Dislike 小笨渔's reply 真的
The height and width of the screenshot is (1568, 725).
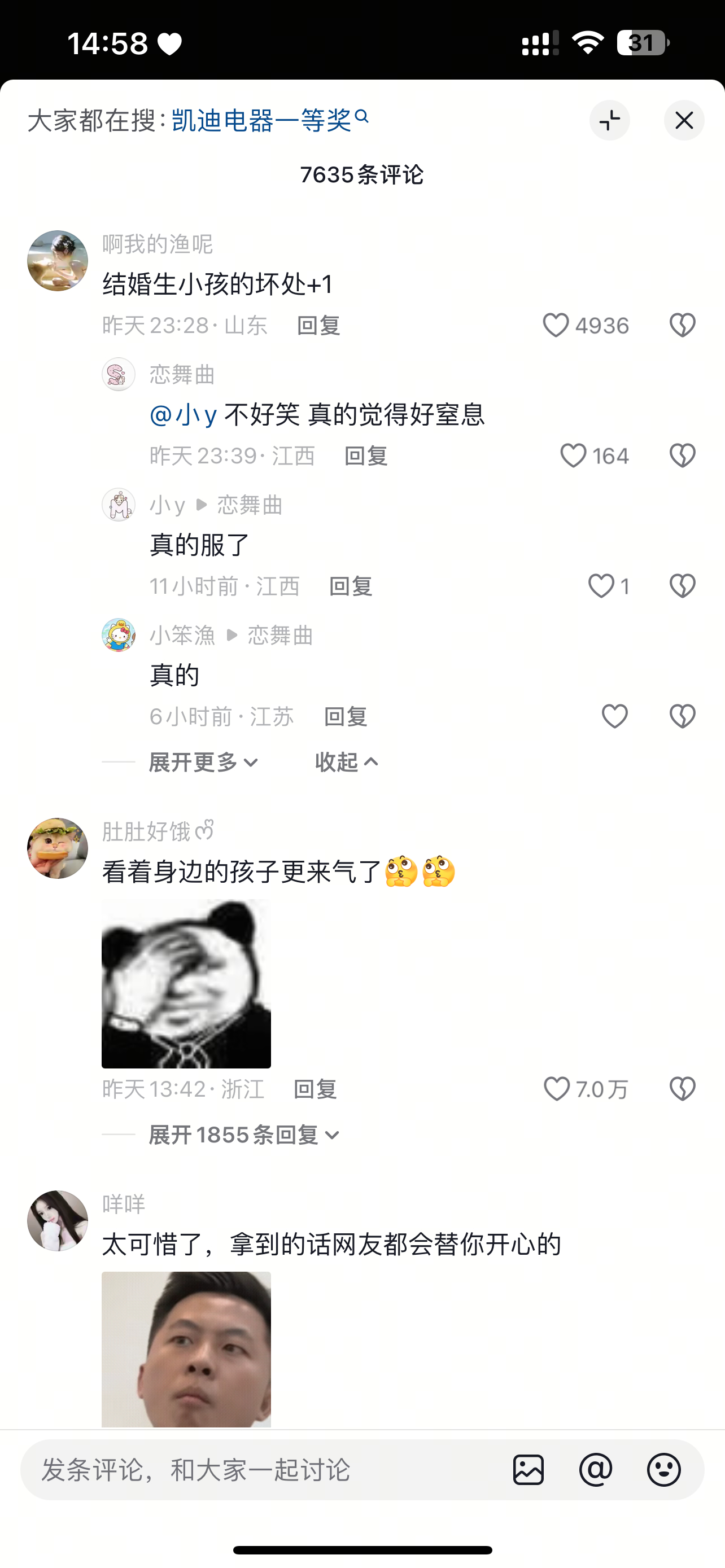tap(683, 716)
